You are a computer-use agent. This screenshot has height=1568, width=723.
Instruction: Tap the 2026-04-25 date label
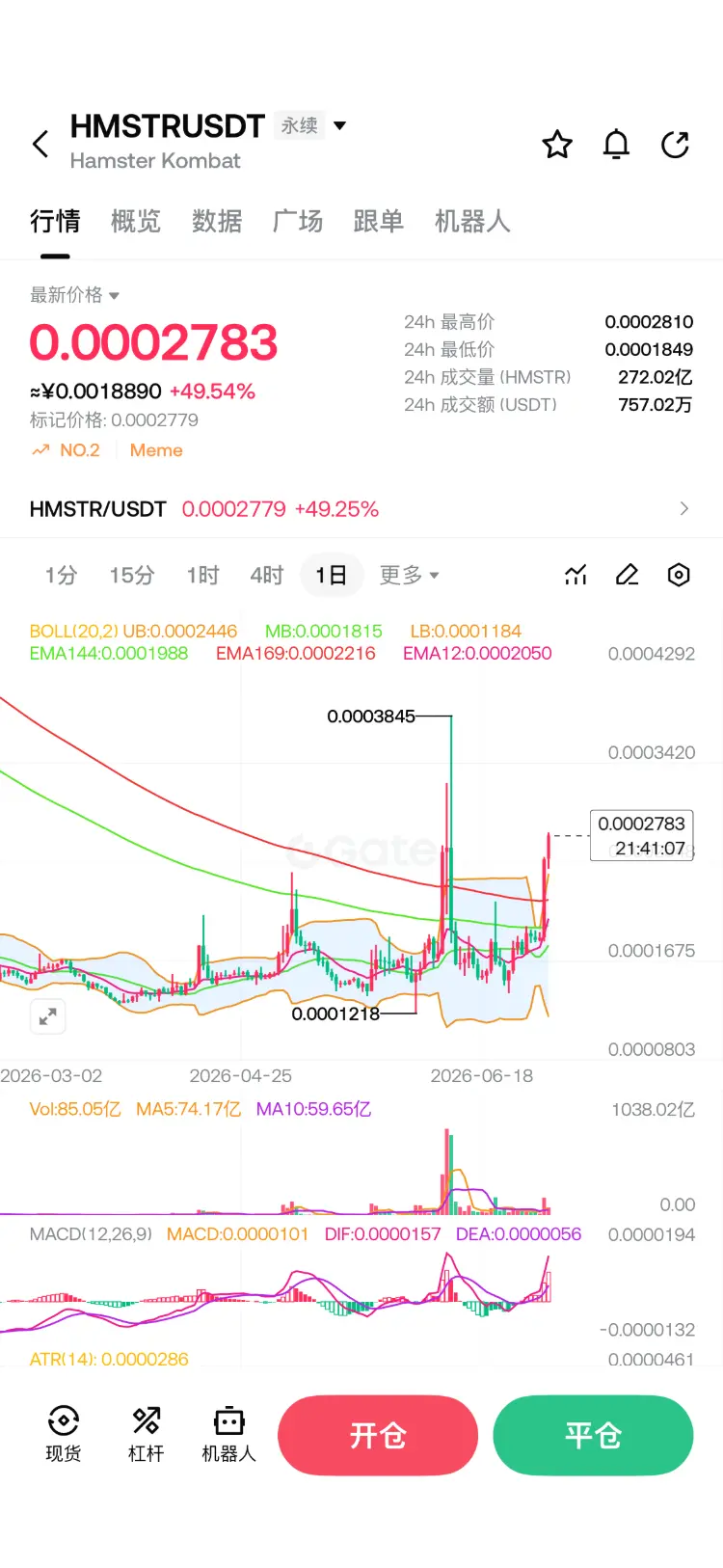[240, 1075]
